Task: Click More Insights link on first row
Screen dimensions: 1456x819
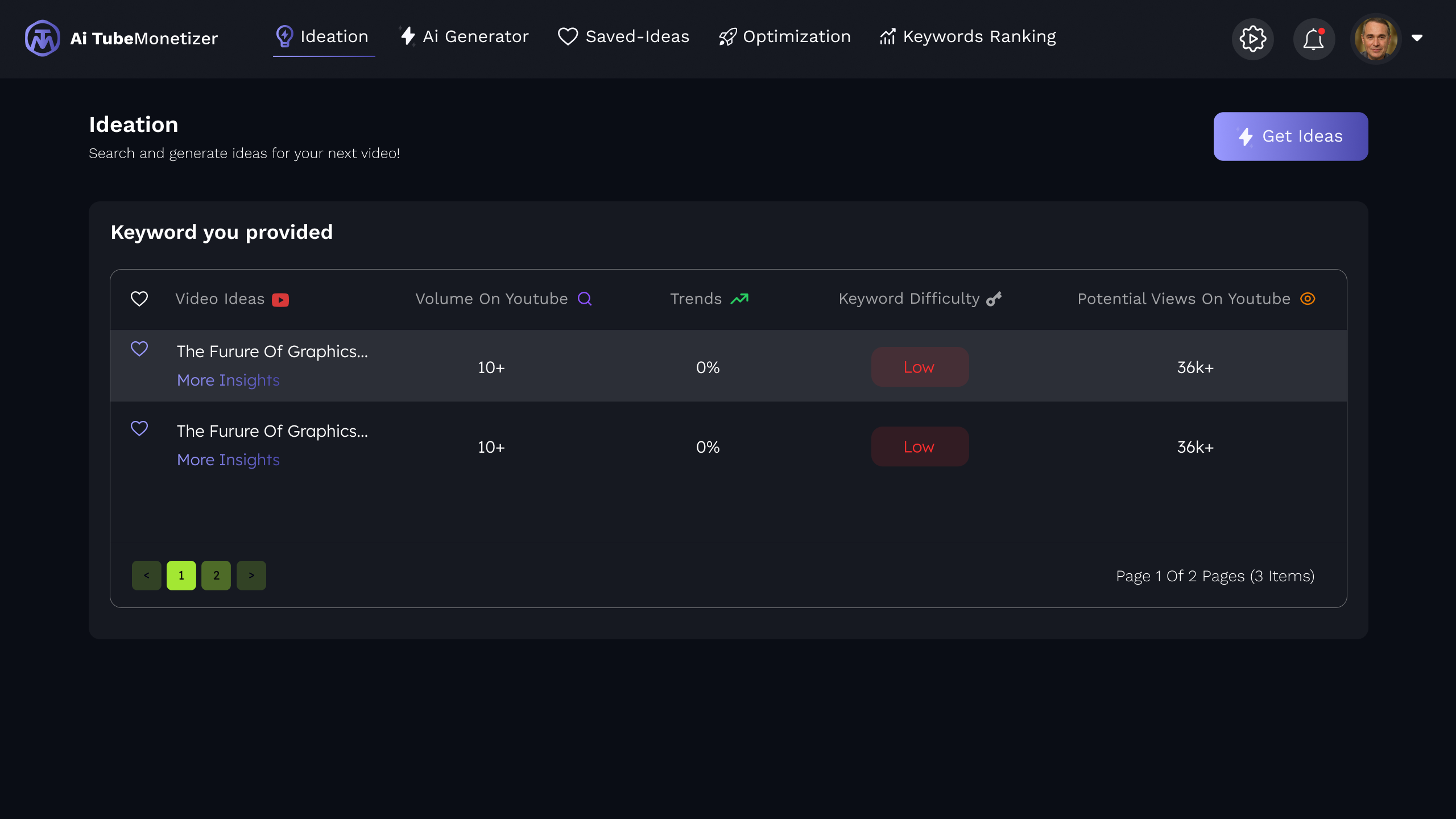Action: (227, 379)
